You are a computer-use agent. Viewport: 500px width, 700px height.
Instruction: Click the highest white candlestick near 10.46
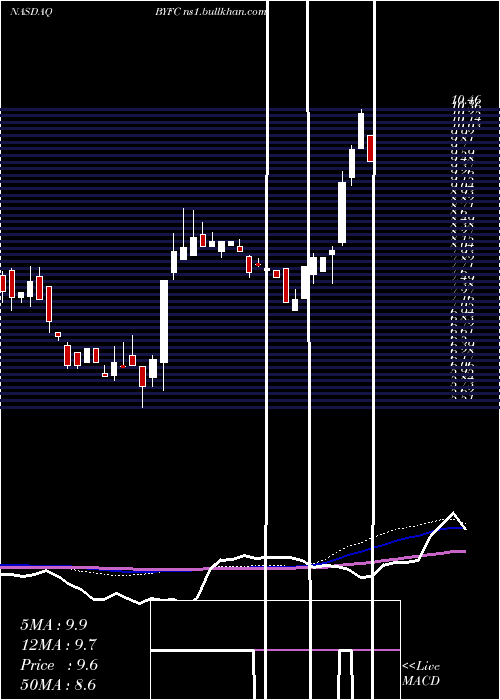point(361,131)
